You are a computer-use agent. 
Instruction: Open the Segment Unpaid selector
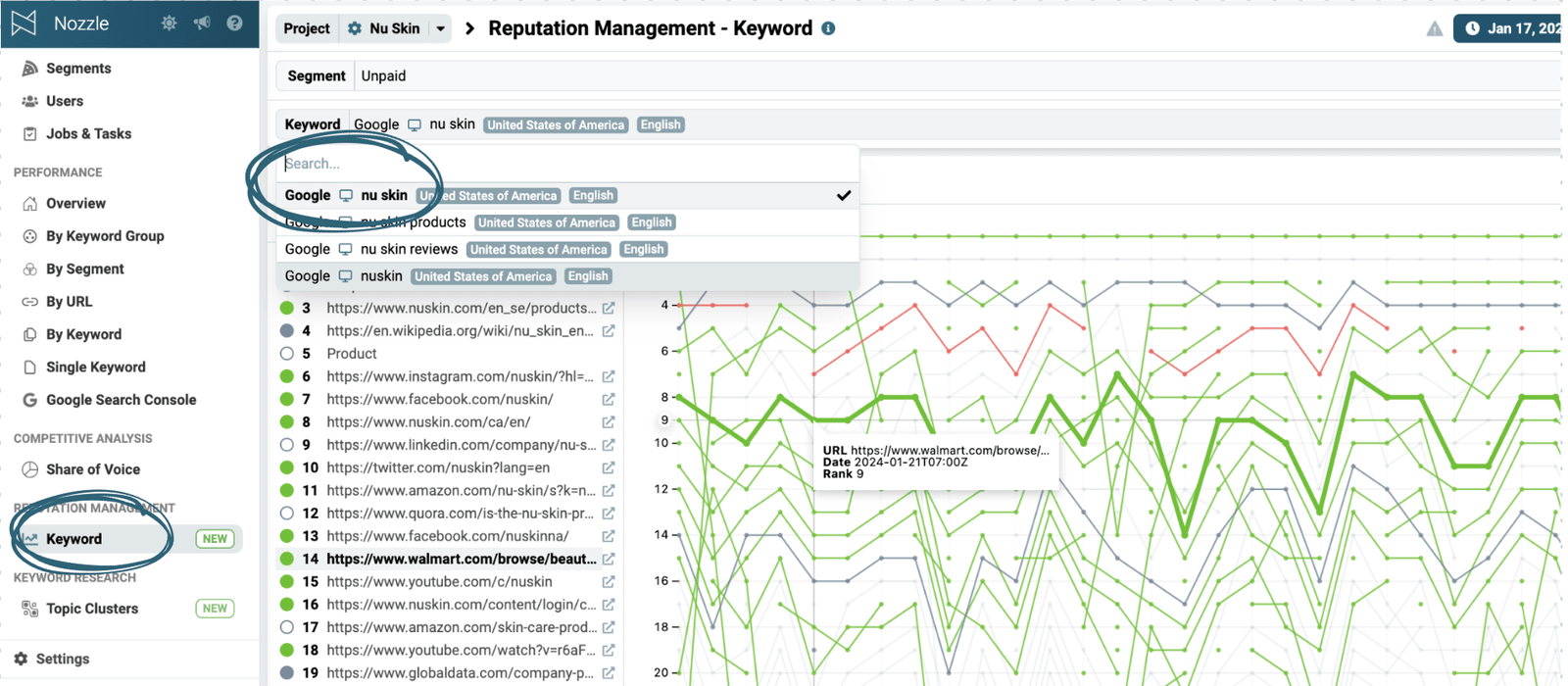(x=918, y=75)
